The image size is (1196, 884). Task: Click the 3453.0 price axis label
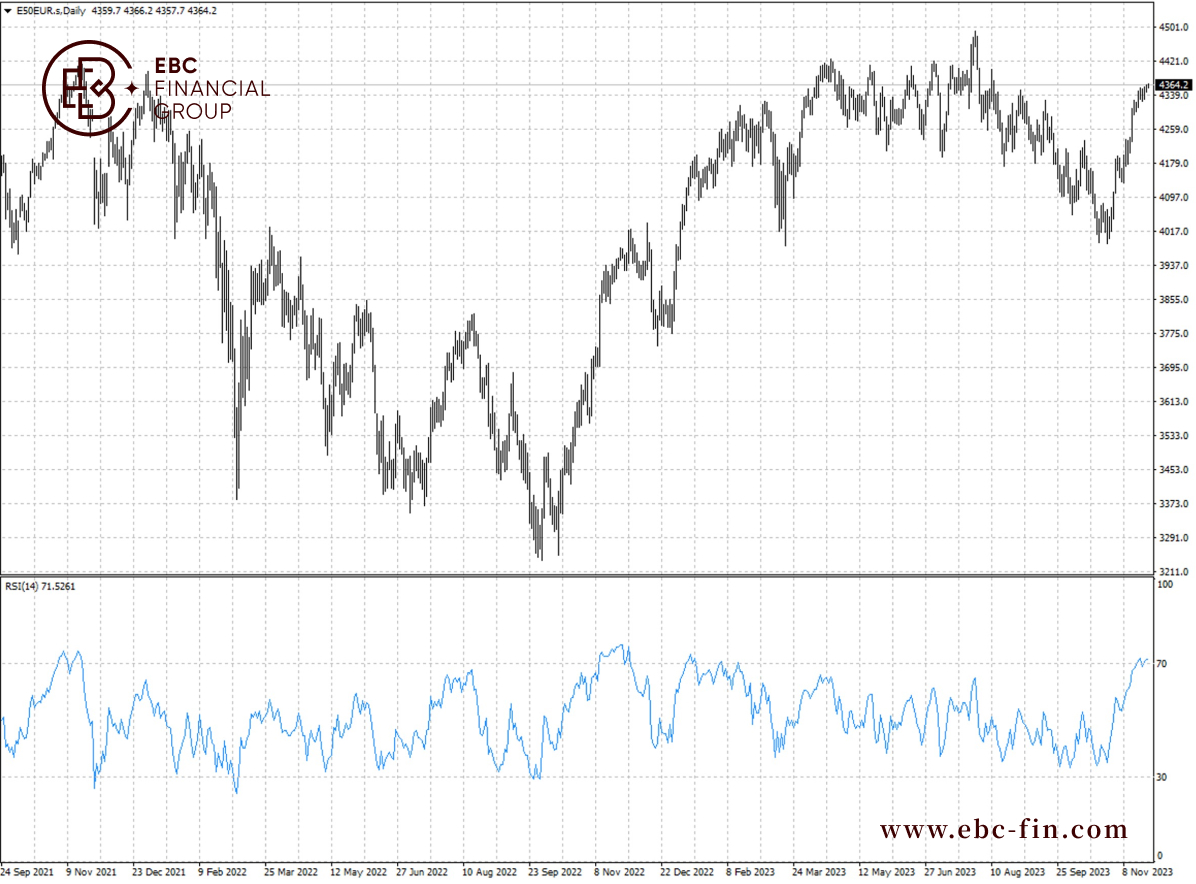click(1174, 470)
